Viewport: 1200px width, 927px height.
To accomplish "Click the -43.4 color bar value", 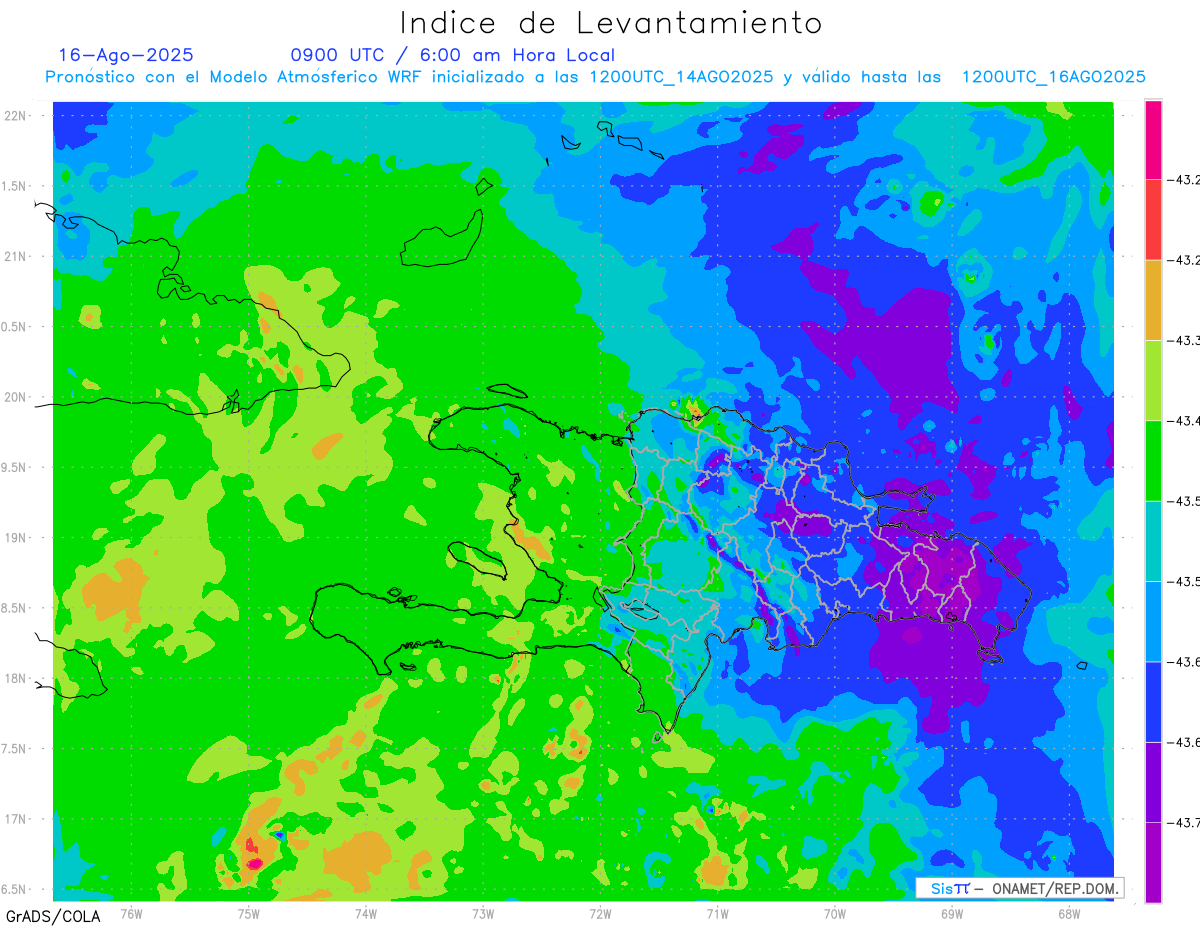I will [x=1183, y=421].
